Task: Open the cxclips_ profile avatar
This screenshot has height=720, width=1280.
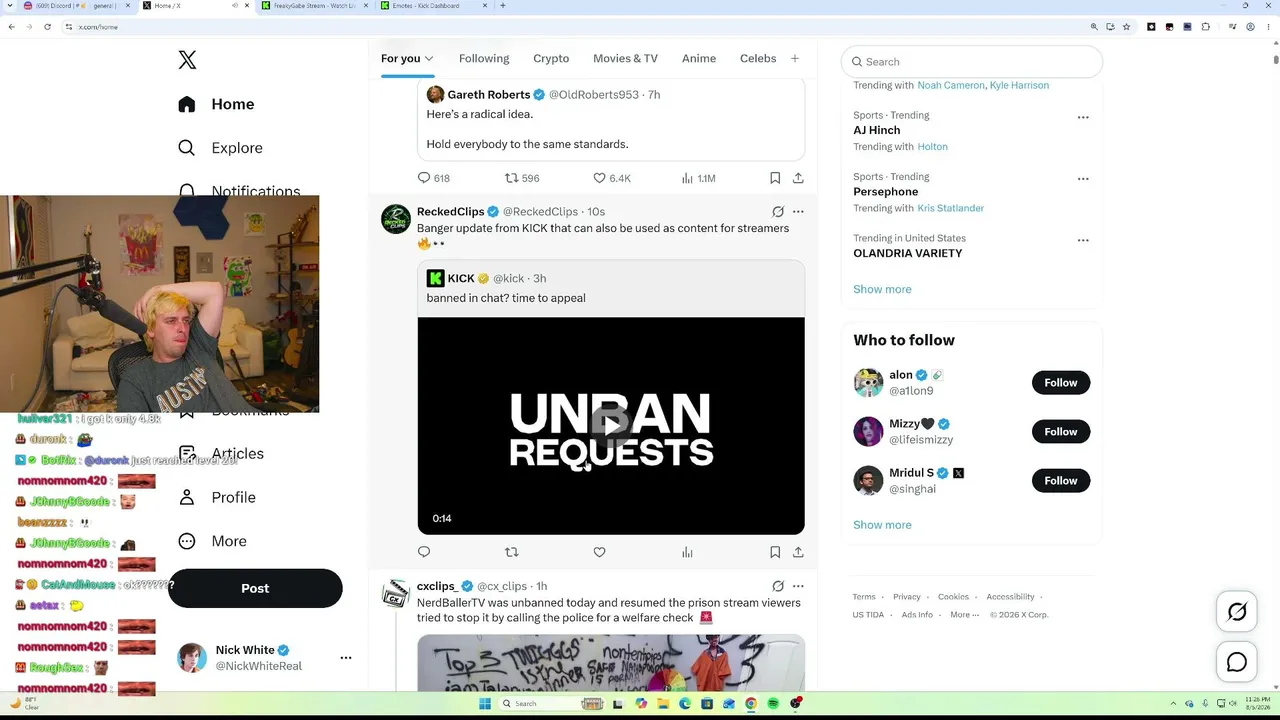Action: (x=396, y=594)
